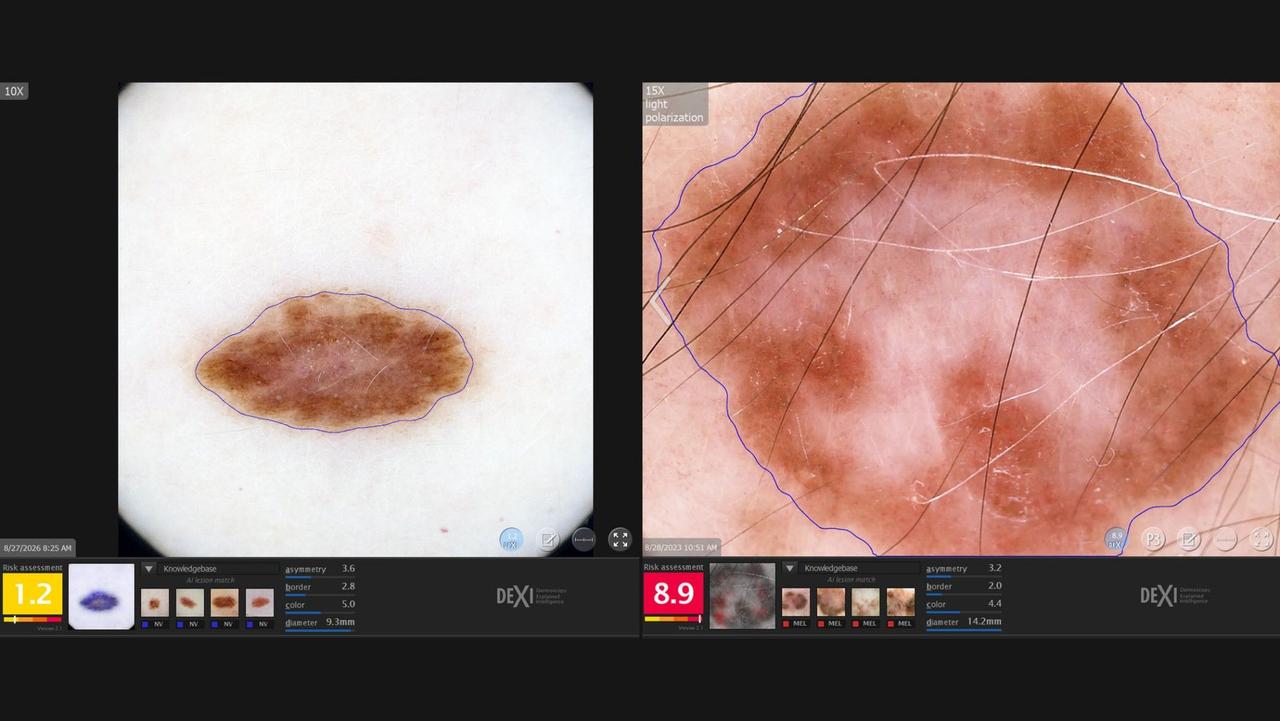The image size is (1280, 721).
Task: Select the first NV lesion match thumbnail
Action: click(155, 603)
